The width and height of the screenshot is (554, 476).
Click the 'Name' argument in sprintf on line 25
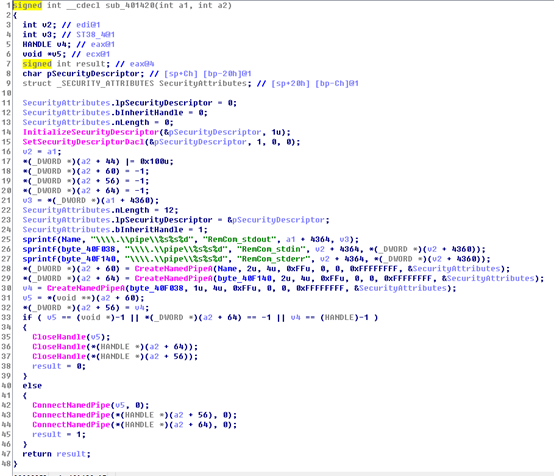(x=71, y=240)
